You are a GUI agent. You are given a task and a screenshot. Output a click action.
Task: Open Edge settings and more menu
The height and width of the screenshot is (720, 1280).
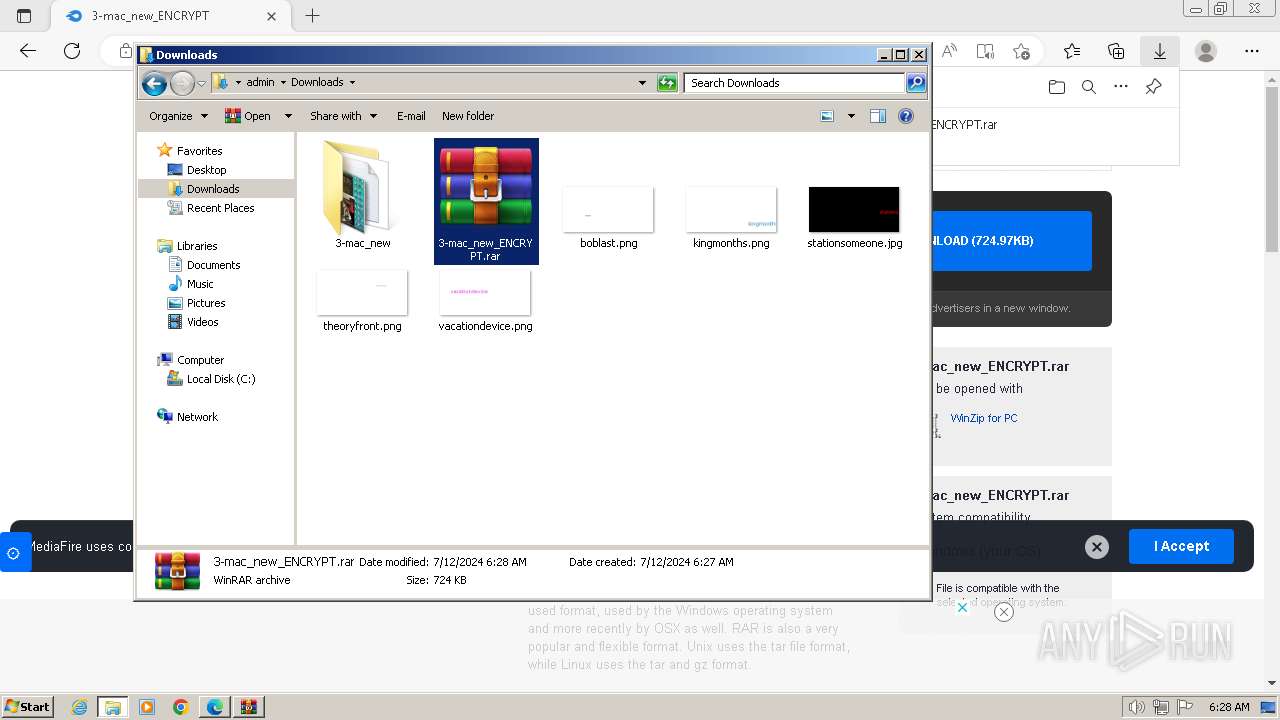point(1252,51)
